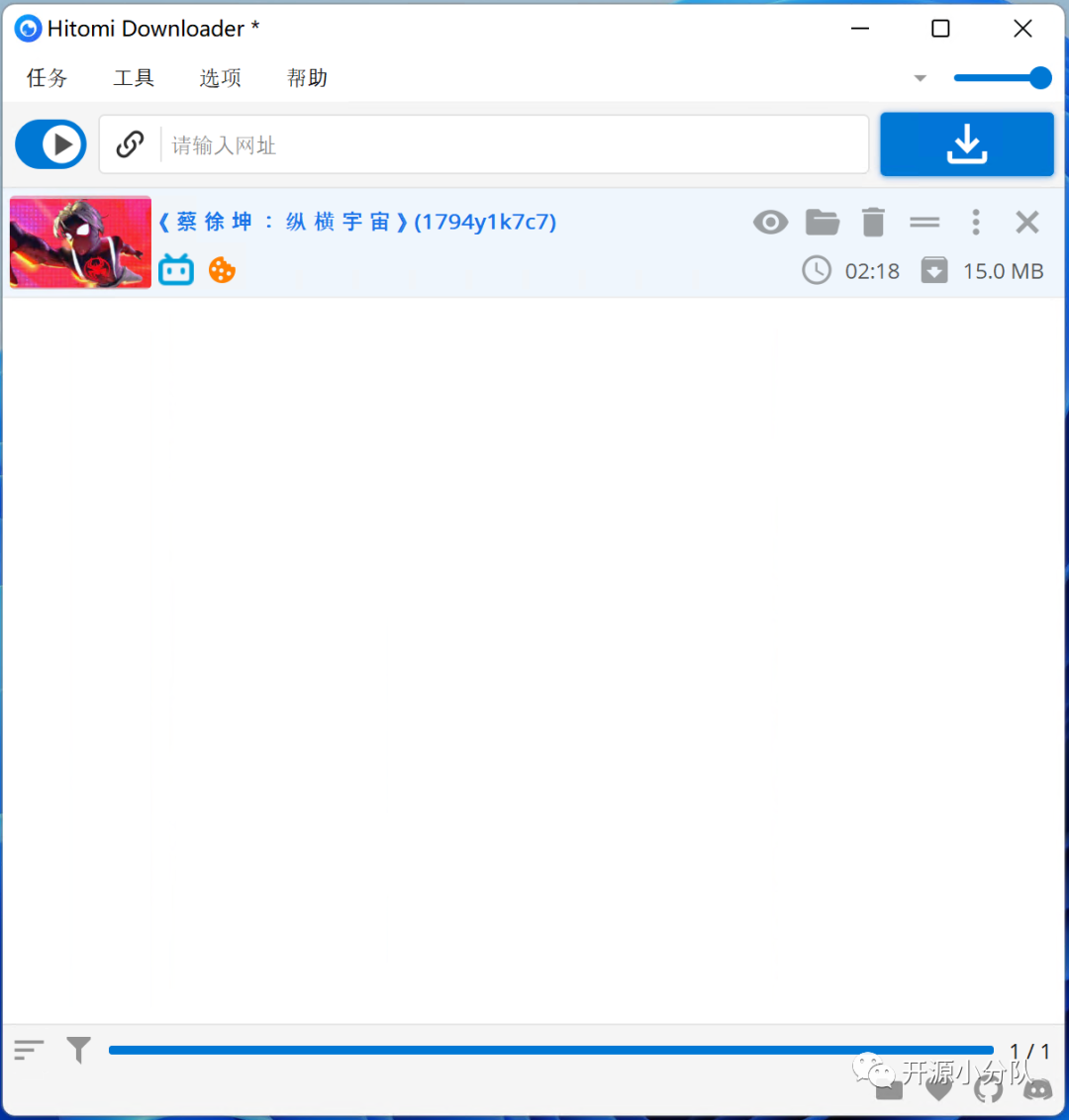Expand the small dropdown arrow beside the slider
This screenshot has height=1120, width=1069.
coord(920,78)
